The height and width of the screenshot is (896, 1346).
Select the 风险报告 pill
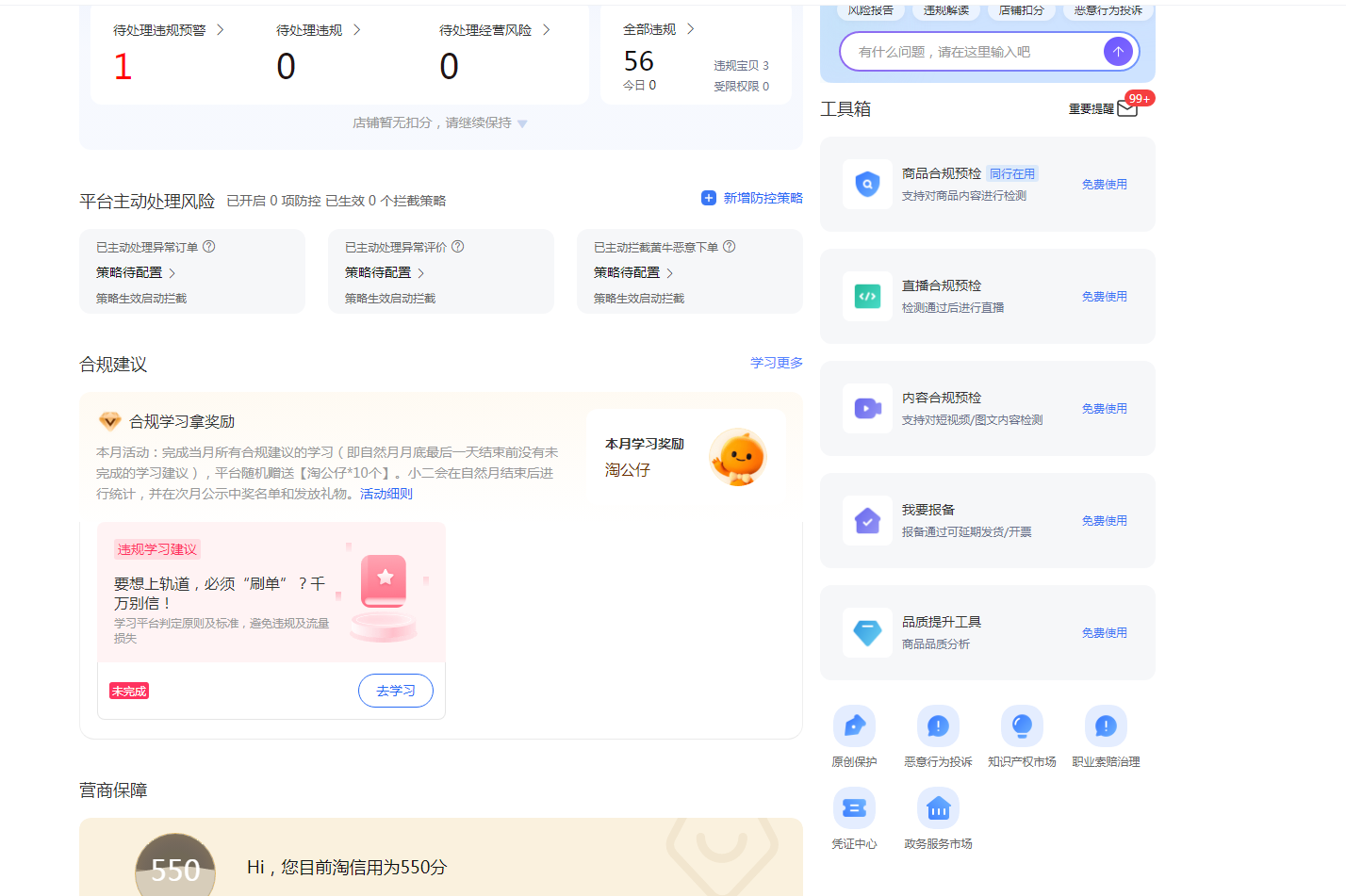pyautogui.click(x=870, y=10)
